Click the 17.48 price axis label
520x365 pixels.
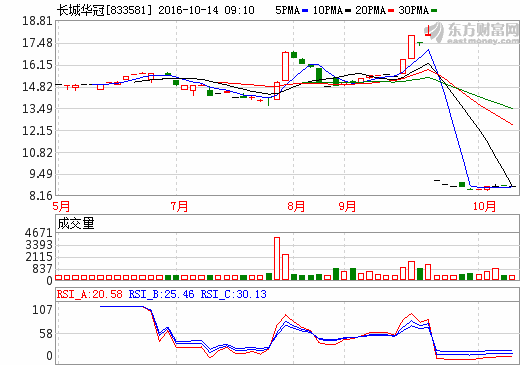tap(37, 43)
